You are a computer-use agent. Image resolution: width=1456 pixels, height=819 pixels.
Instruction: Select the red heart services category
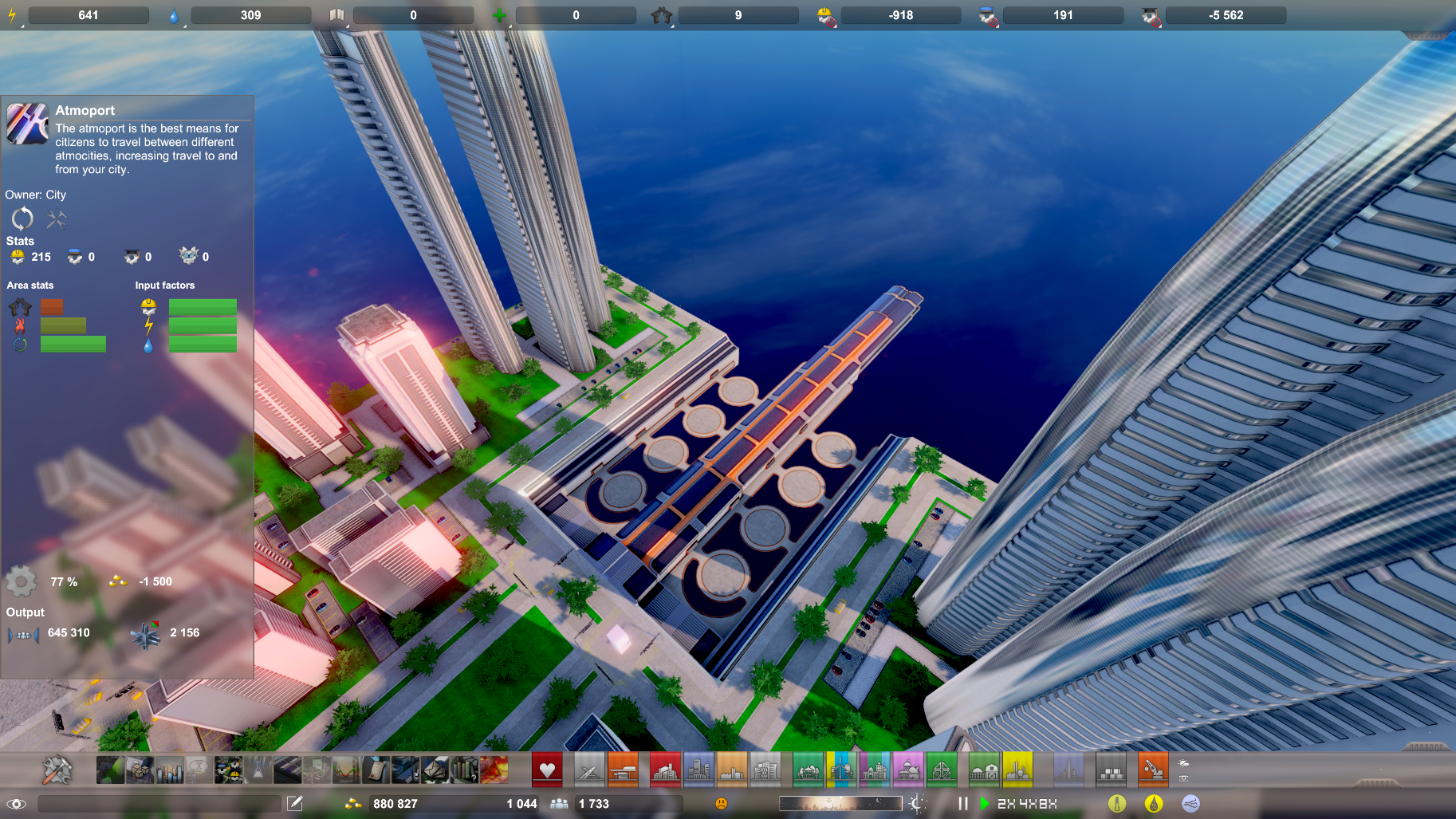point(547,770)
